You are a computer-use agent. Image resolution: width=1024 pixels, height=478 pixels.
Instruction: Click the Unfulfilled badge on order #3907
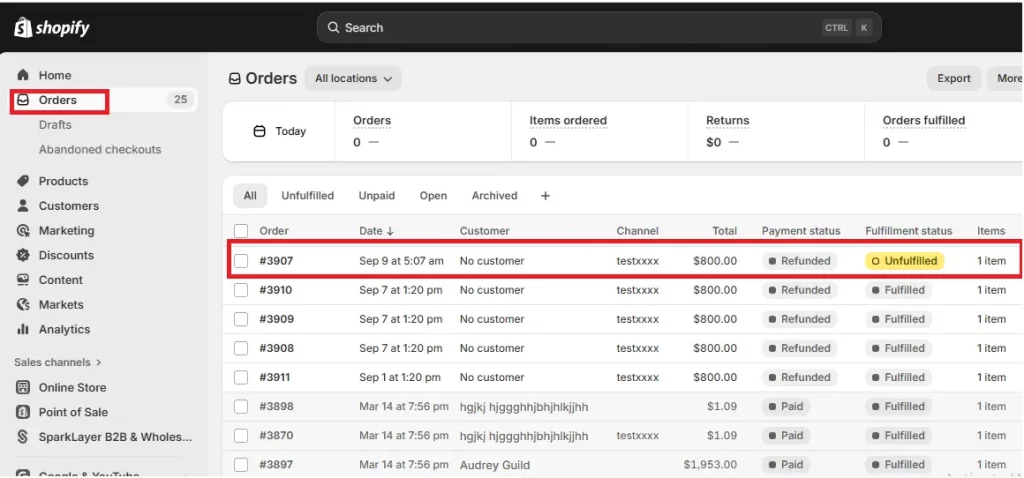click(904, 261)
